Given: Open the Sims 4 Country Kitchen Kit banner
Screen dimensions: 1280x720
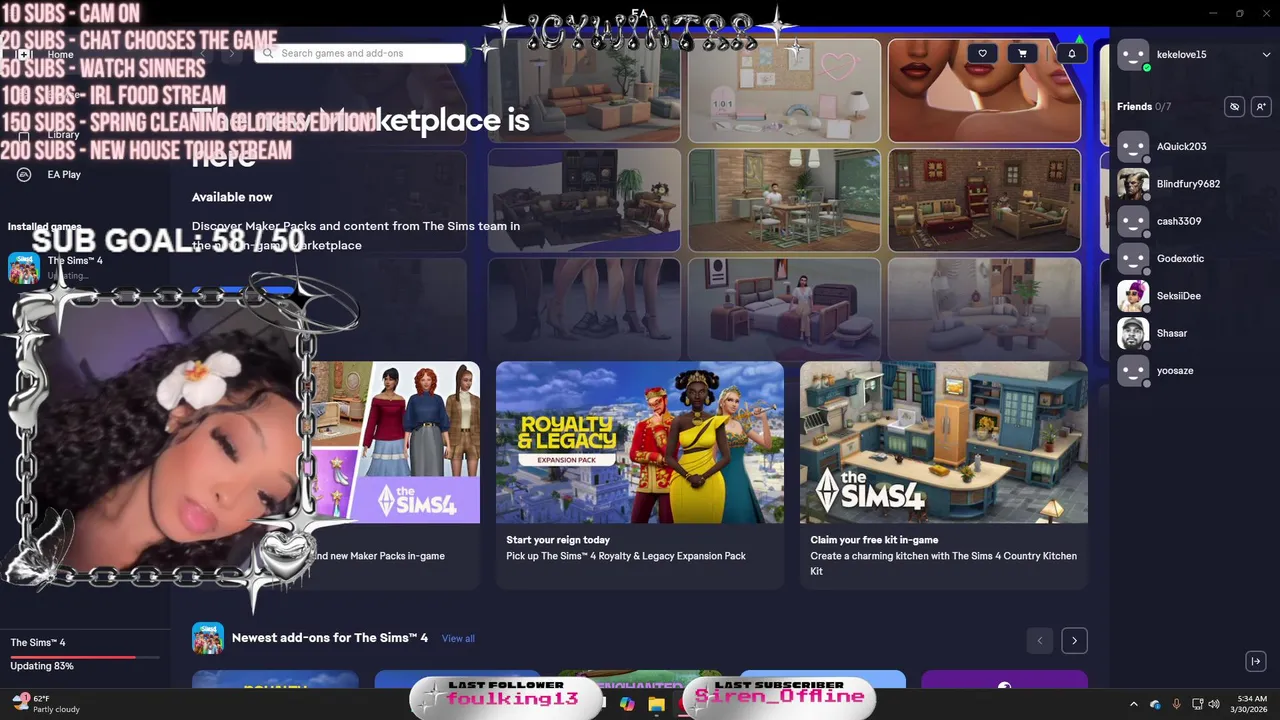Looking at the screenshot, I should point(944,442).
